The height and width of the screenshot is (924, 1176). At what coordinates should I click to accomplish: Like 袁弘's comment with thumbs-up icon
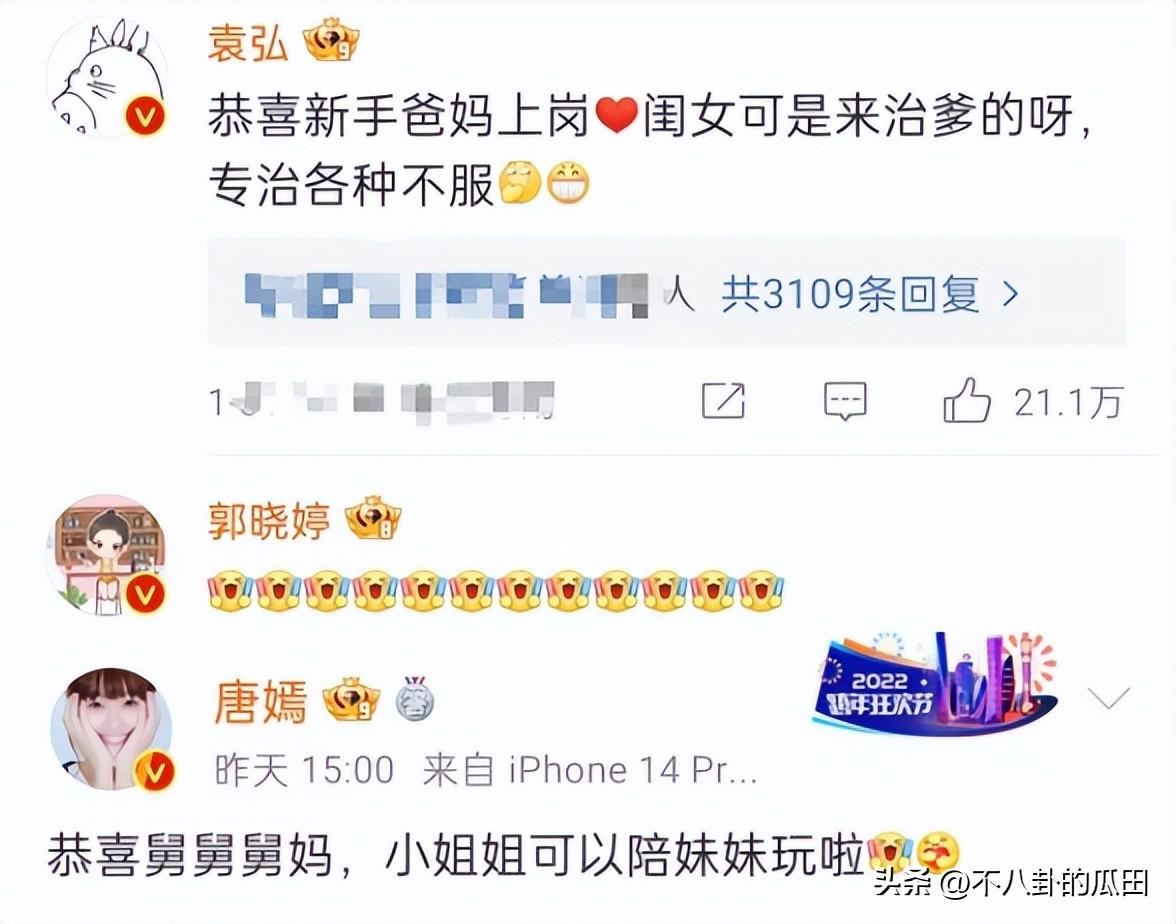click(x=968, y=399)
